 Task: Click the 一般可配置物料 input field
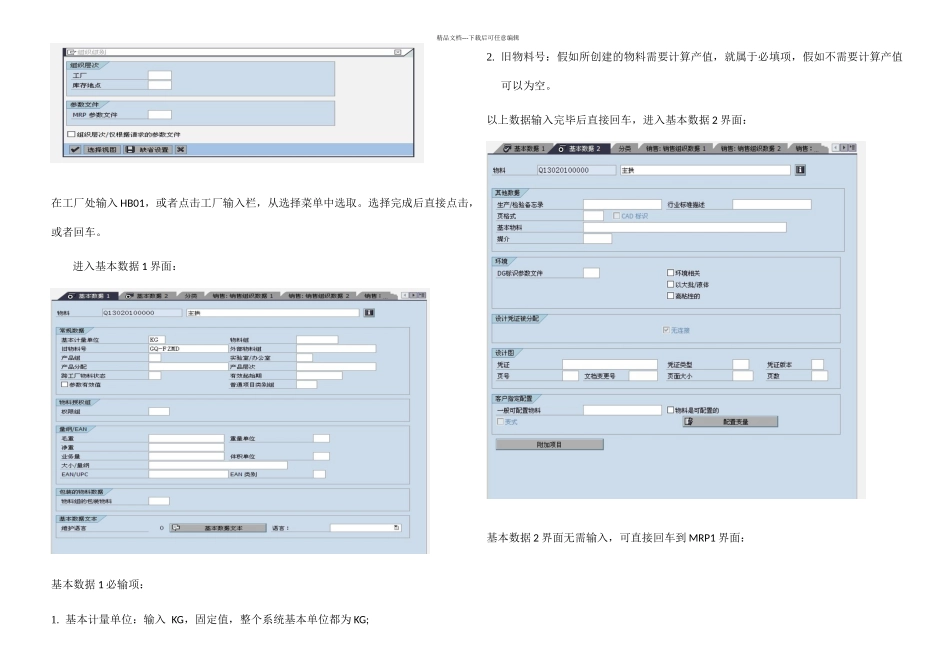point(622,410)
